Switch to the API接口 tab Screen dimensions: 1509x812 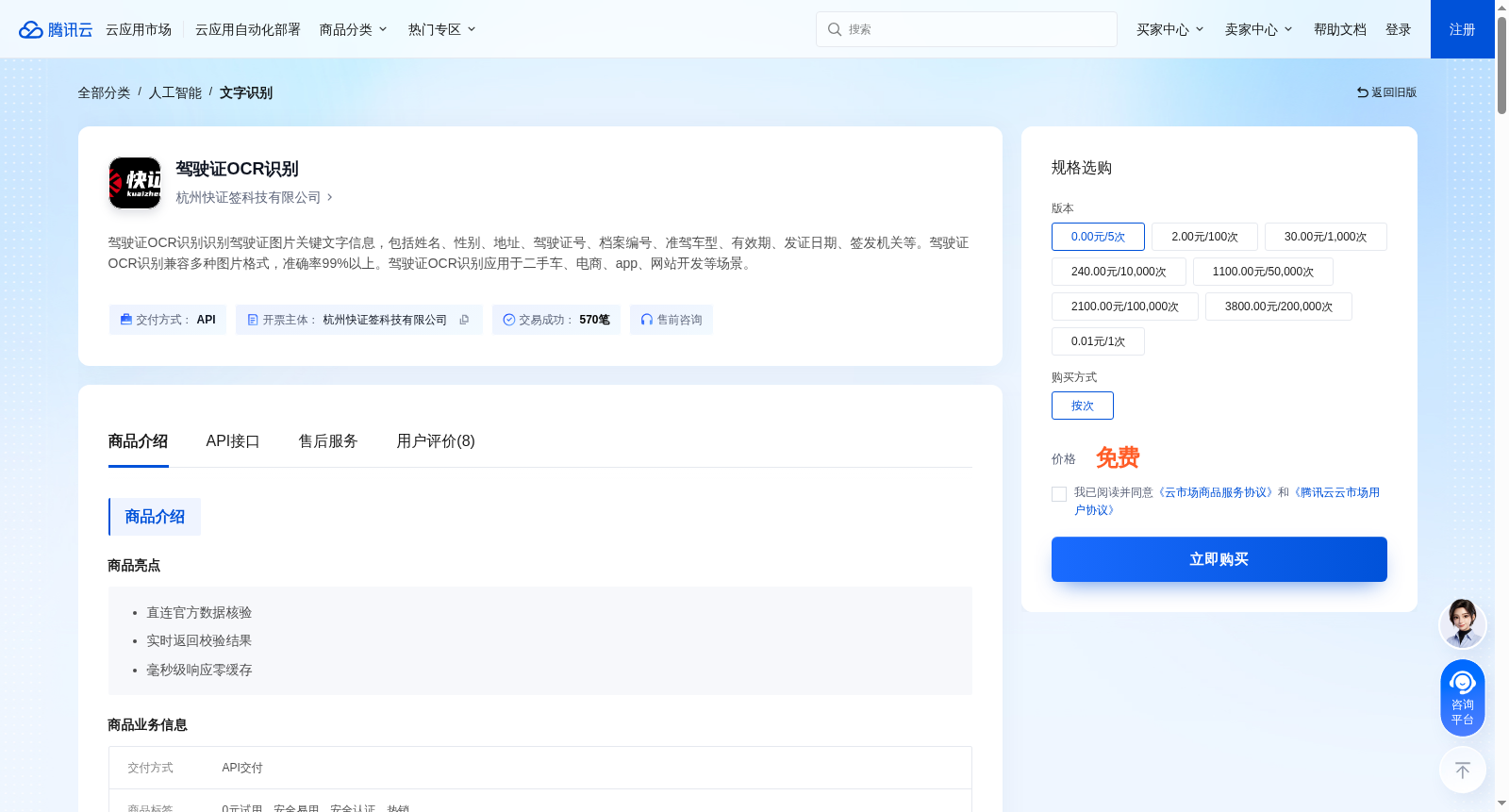pyautogui.click(x=233, y=441)
